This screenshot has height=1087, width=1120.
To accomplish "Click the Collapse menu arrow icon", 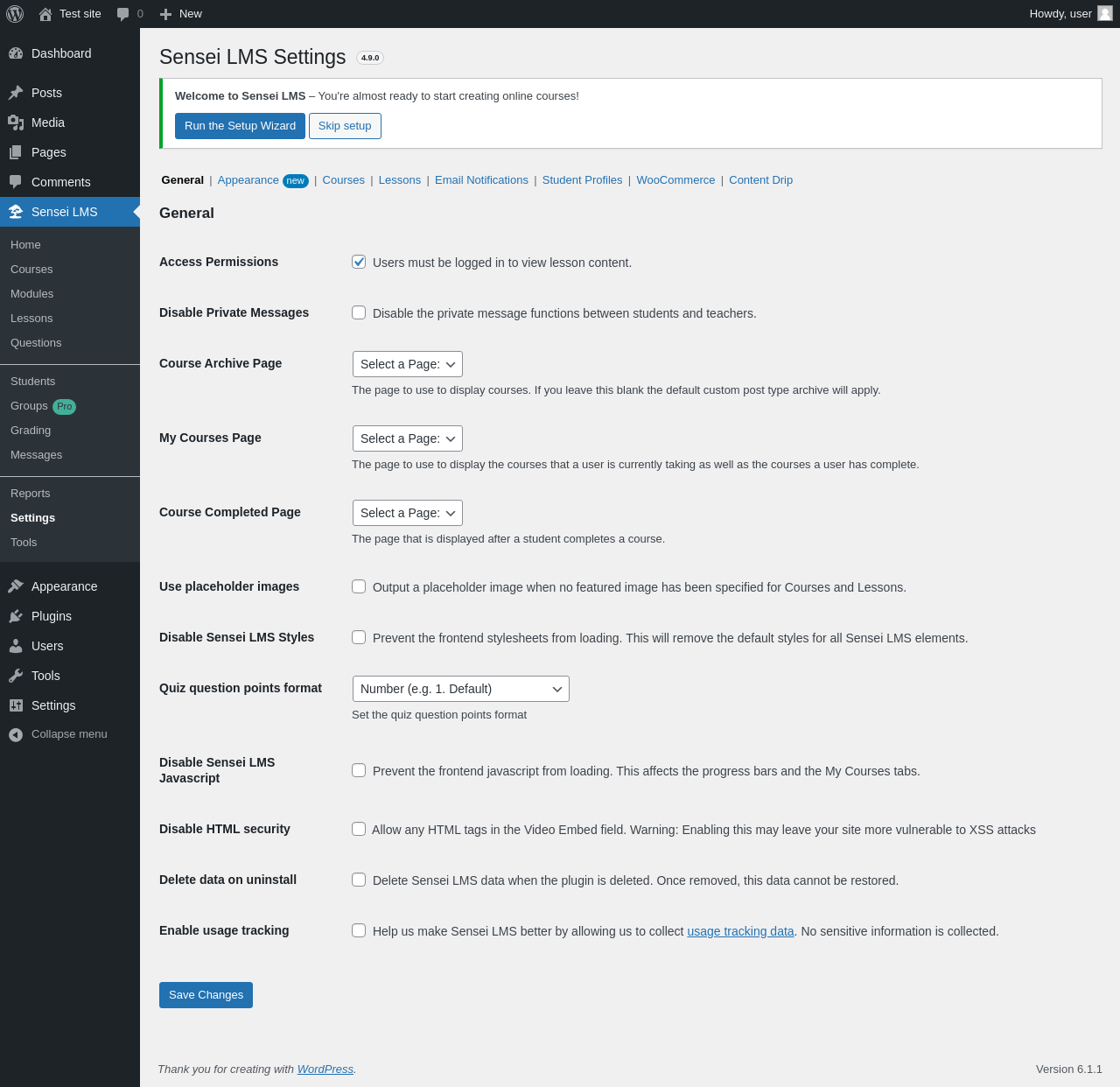I will 16,734.
